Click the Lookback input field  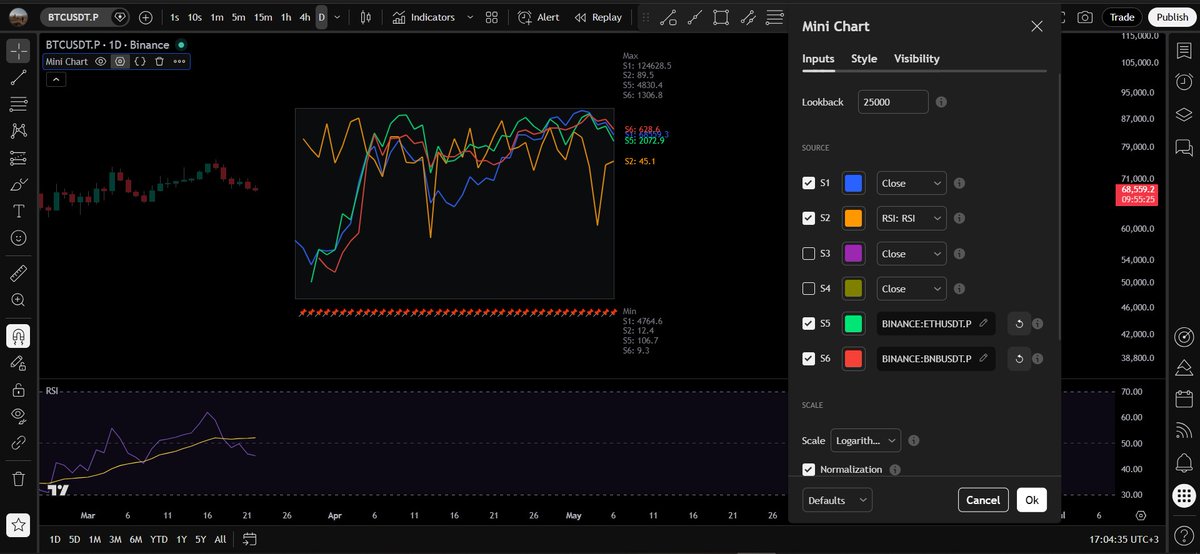point(893,102)
